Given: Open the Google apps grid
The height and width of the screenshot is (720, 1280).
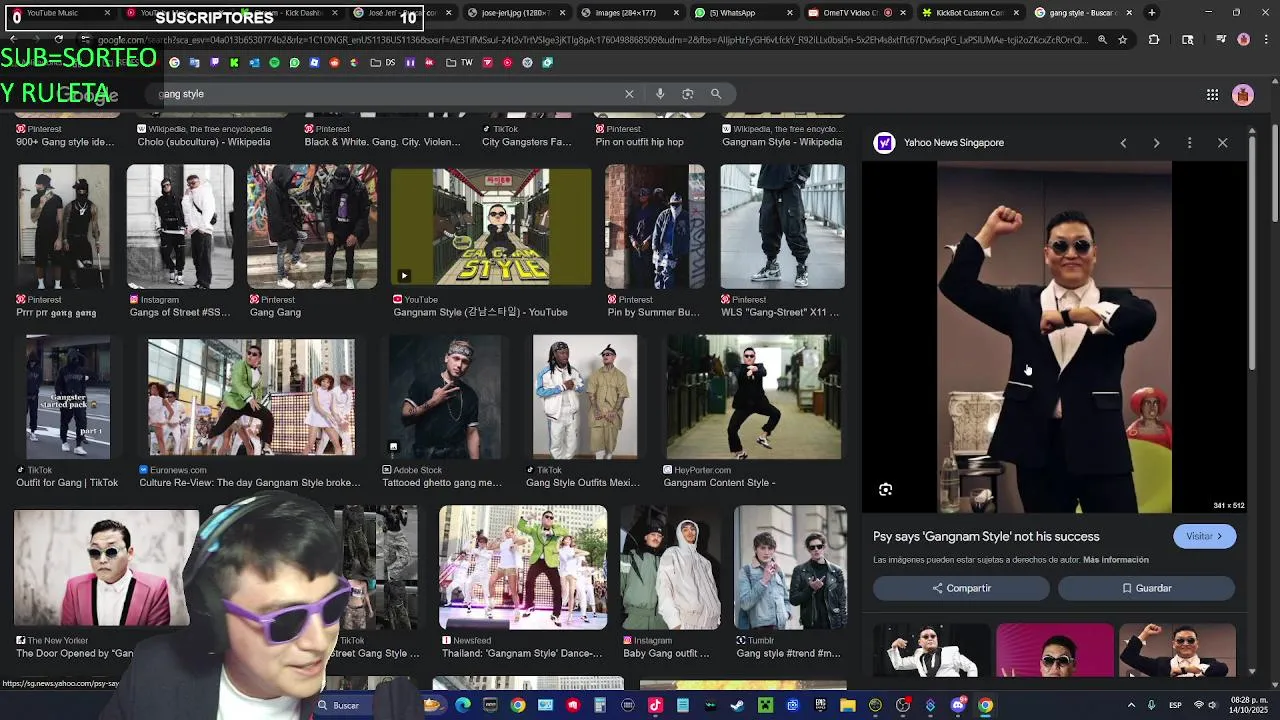Looking at the screenshot, I should [x=1212, y=95].
